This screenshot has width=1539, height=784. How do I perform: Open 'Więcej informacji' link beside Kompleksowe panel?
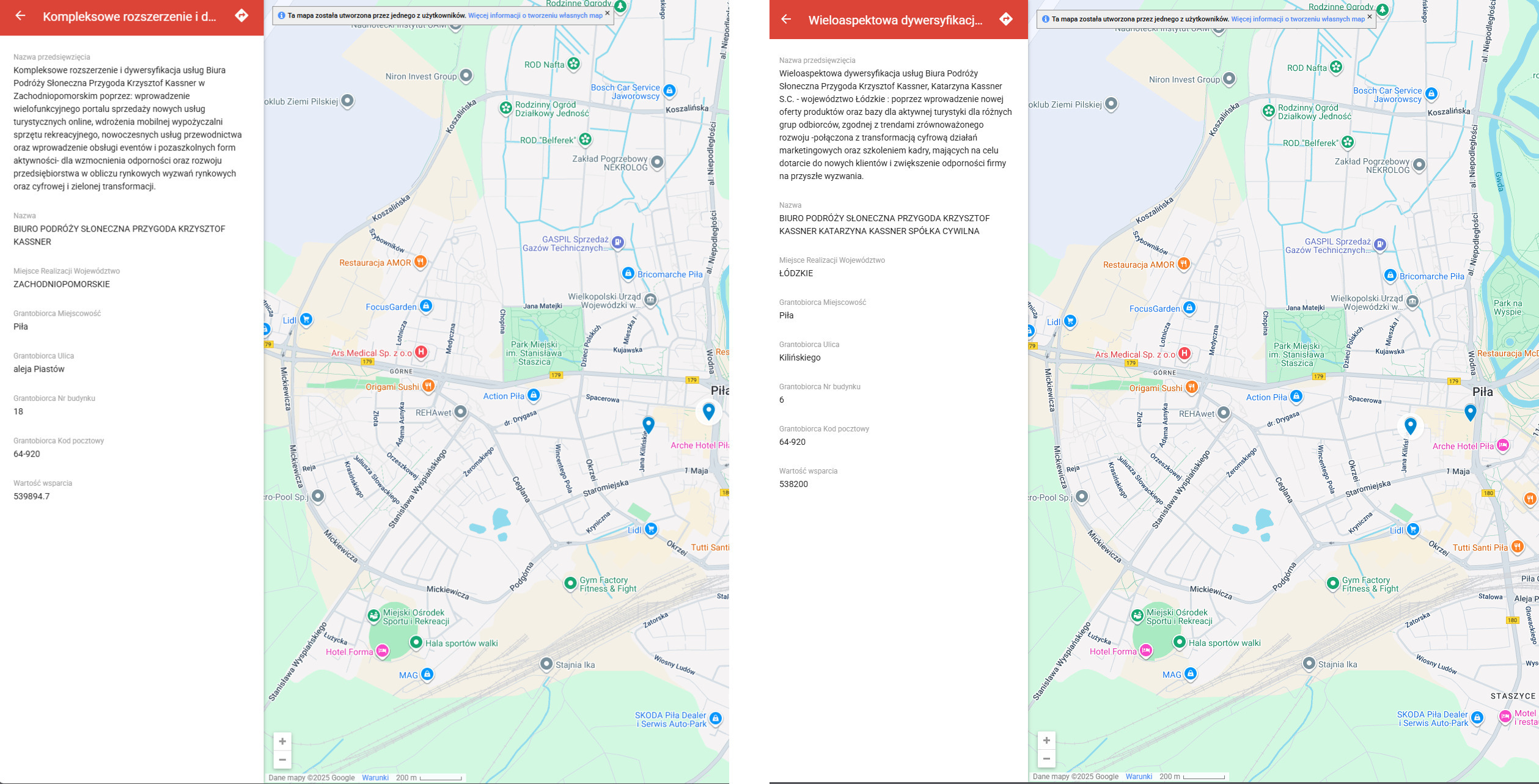tap(535, 16)
